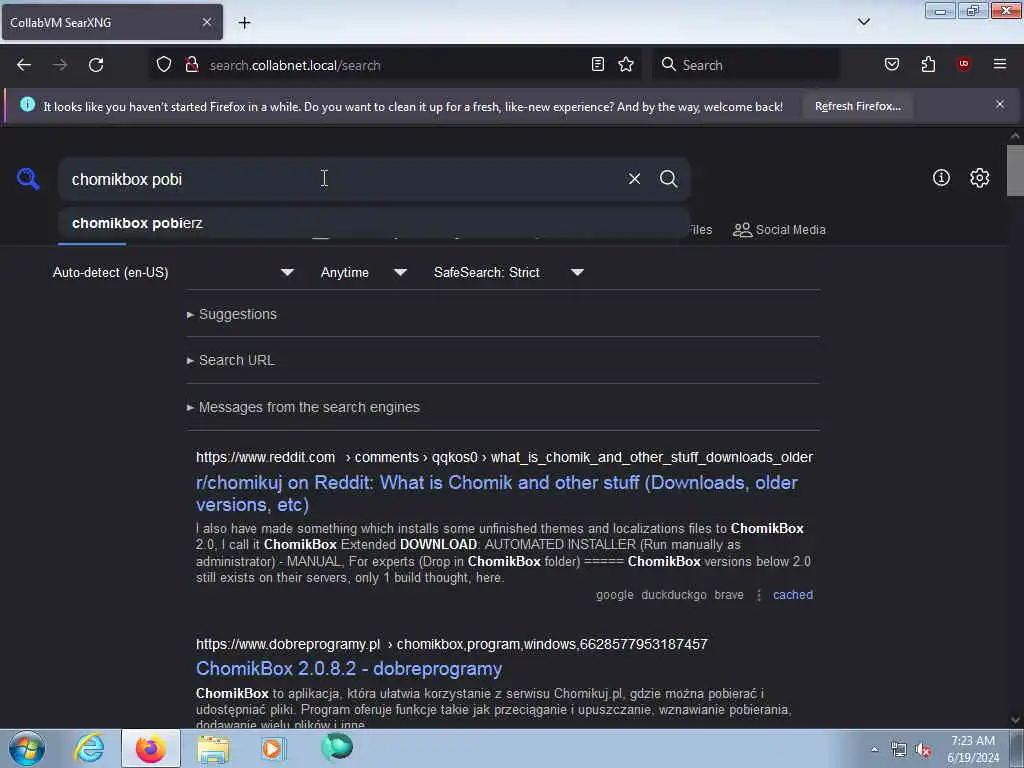The height and width of the screenshot is (768, 1024).
Task: Click reddit.com result URL
Action: (x=504, y=457)
